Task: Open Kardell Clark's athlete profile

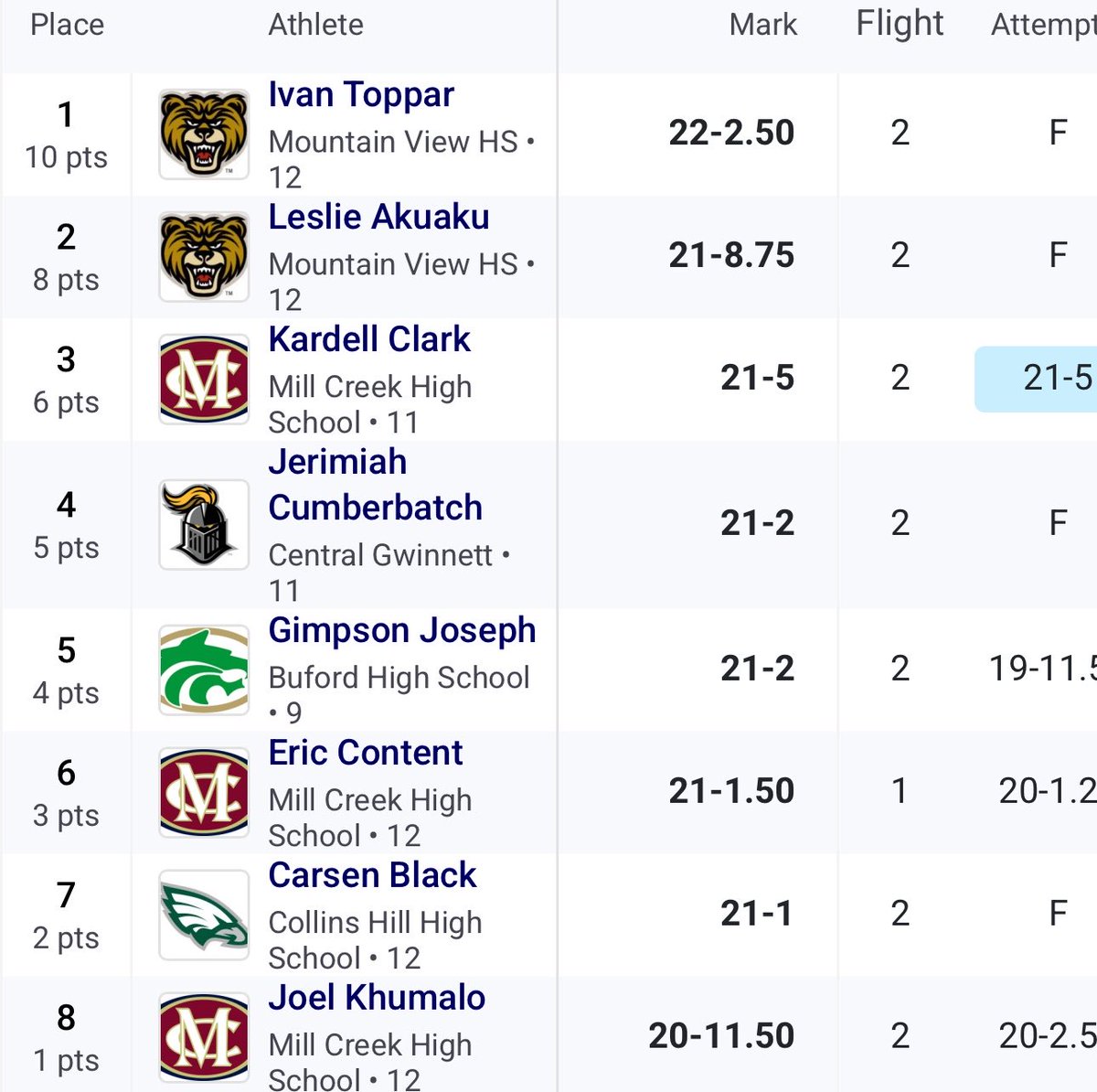Action: [369, 339]
